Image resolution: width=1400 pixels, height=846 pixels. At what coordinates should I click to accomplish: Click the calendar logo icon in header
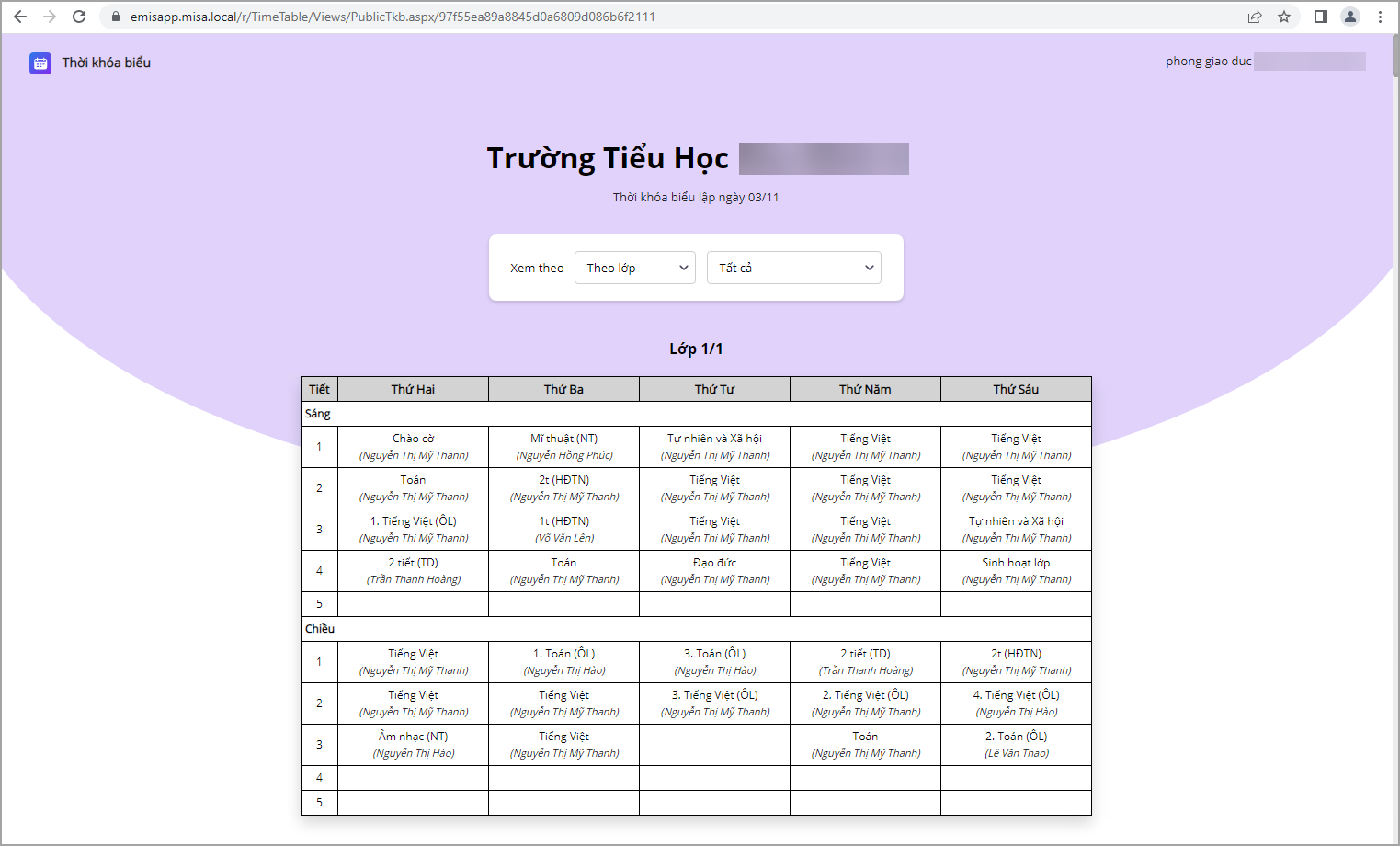tap(40, 63)
